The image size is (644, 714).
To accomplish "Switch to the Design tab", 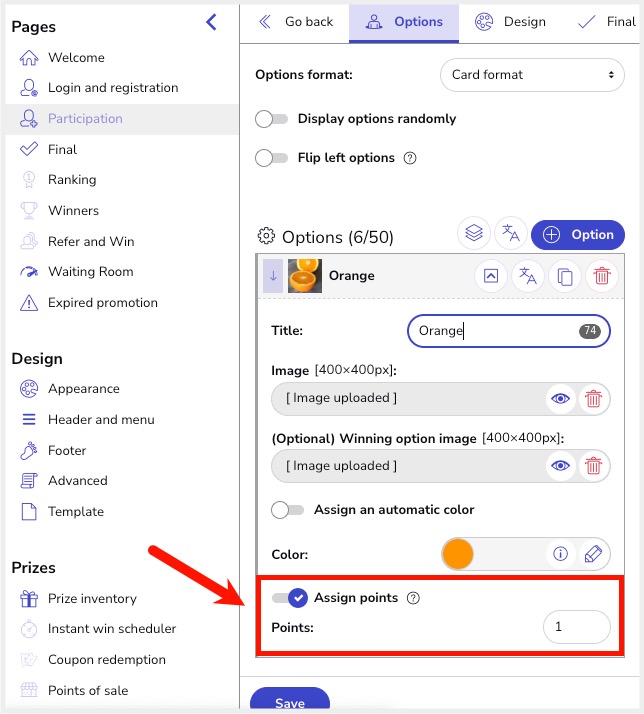I will (x=511, y=22).
